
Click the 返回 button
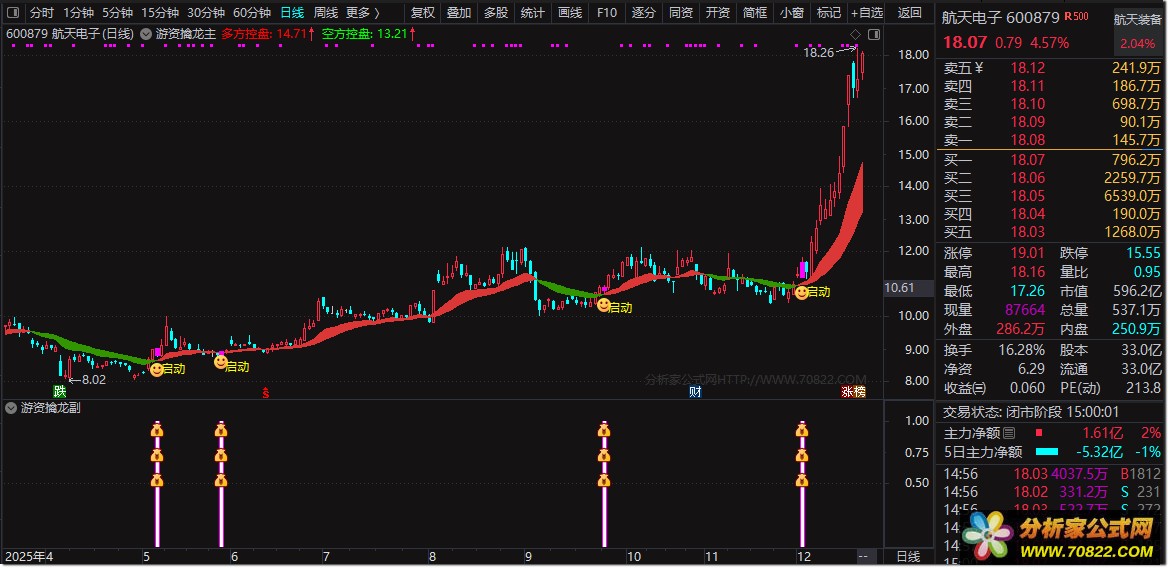pos(910,13)
